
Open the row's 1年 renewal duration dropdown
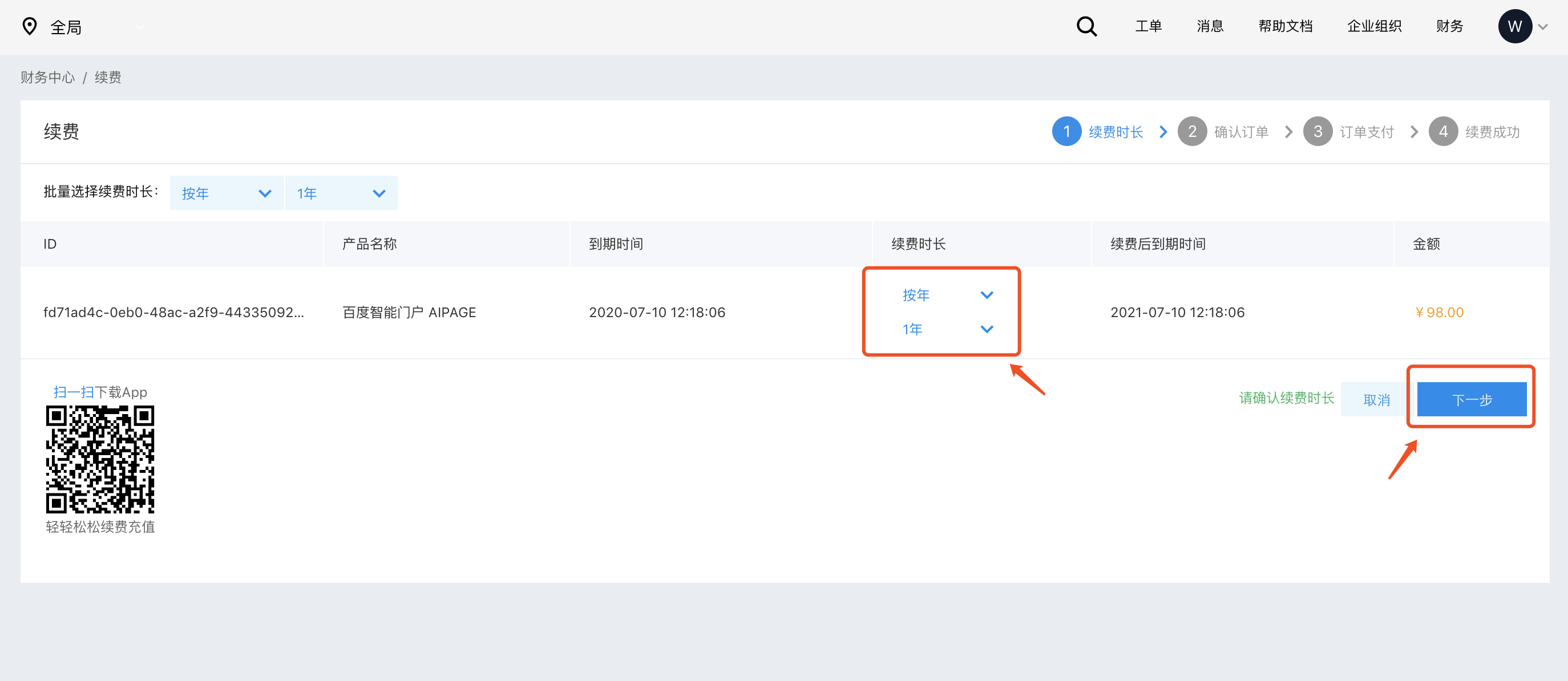point(947,329)
